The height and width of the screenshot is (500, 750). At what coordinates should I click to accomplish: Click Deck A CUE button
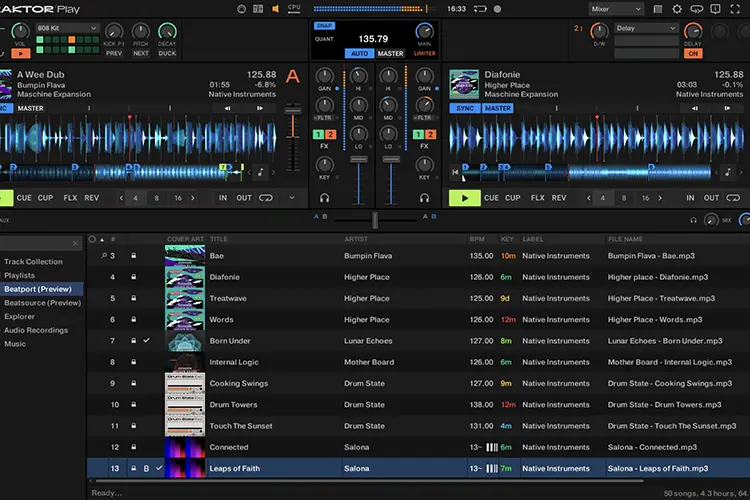pos(24,198)
